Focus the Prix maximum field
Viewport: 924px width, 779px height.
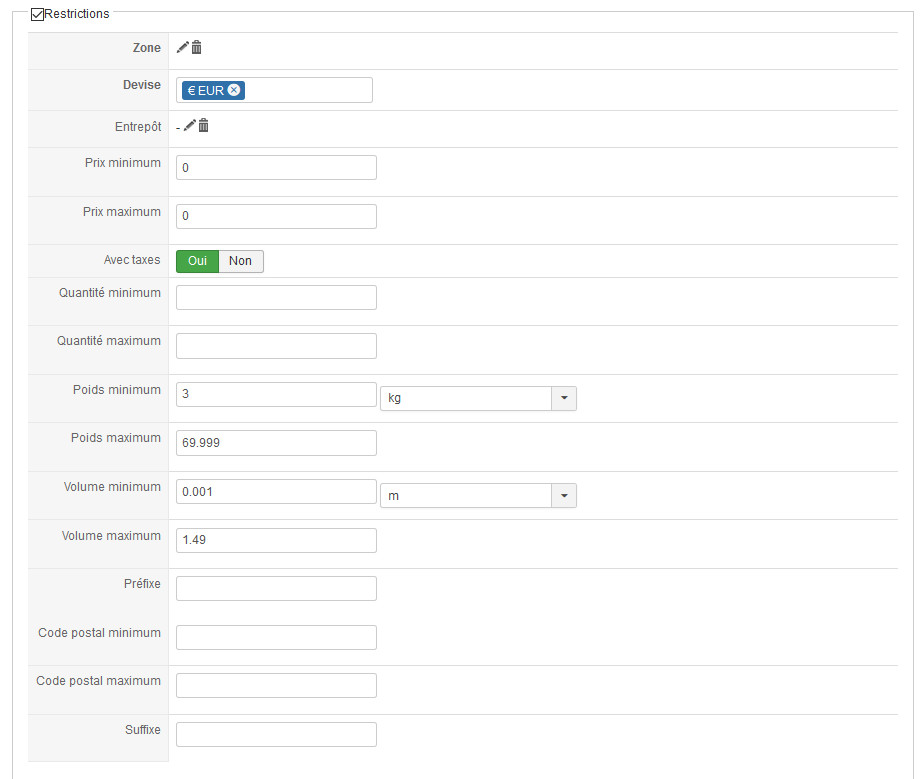click(x=276, y=216)
